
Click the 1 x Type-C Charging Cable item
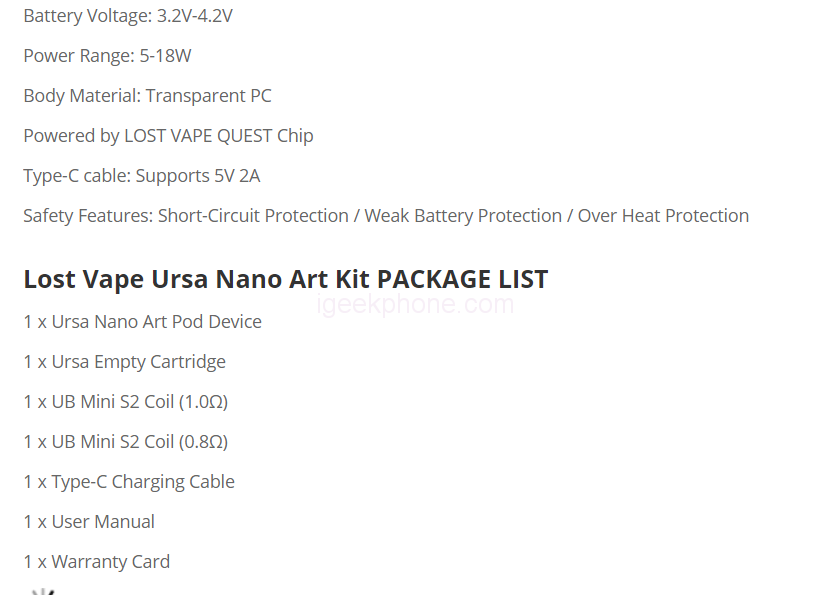[129, 482]
